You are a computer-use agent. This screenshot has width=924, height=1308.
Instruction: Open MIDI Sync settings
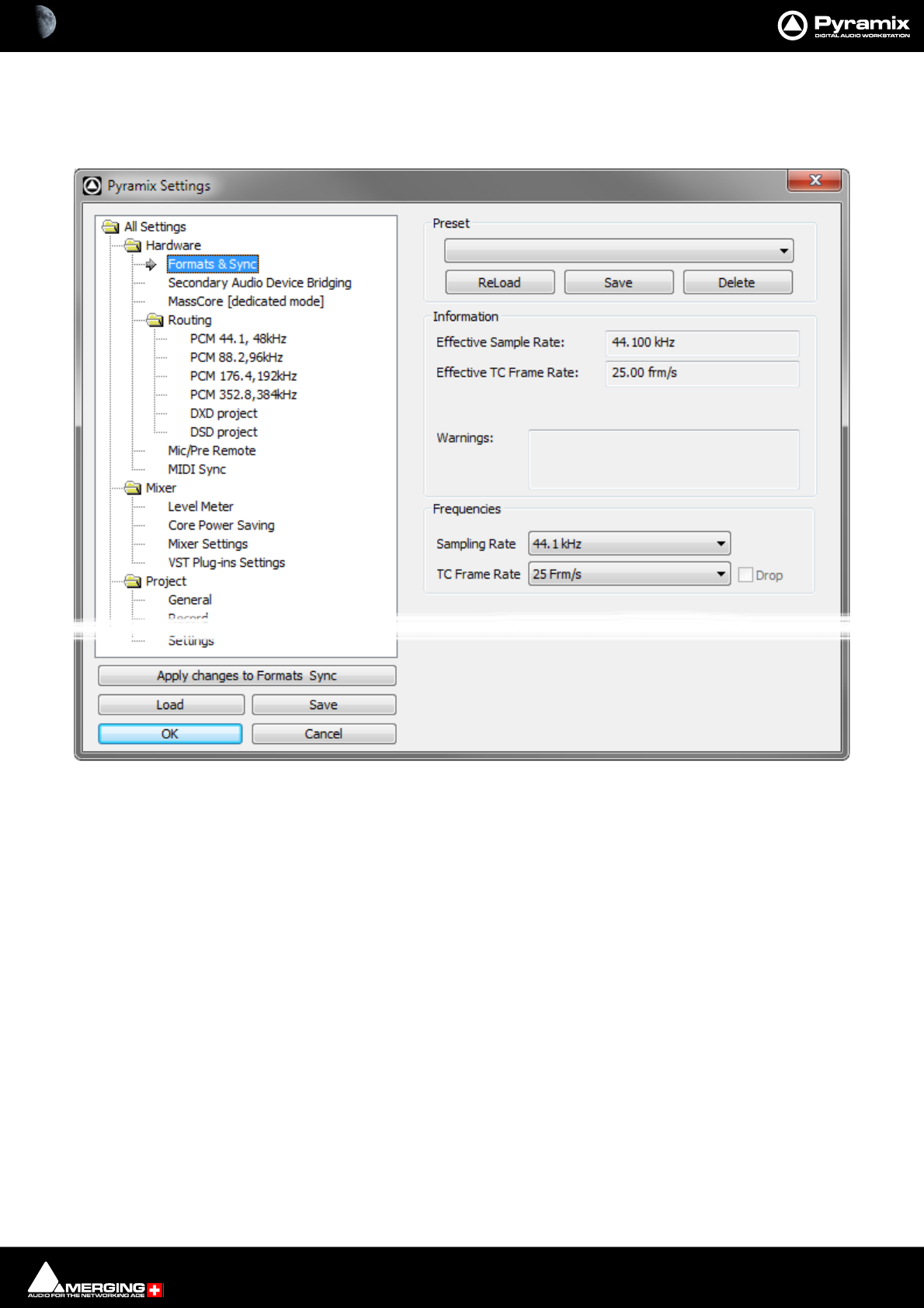pyautogui.click(x=196, y=469)
